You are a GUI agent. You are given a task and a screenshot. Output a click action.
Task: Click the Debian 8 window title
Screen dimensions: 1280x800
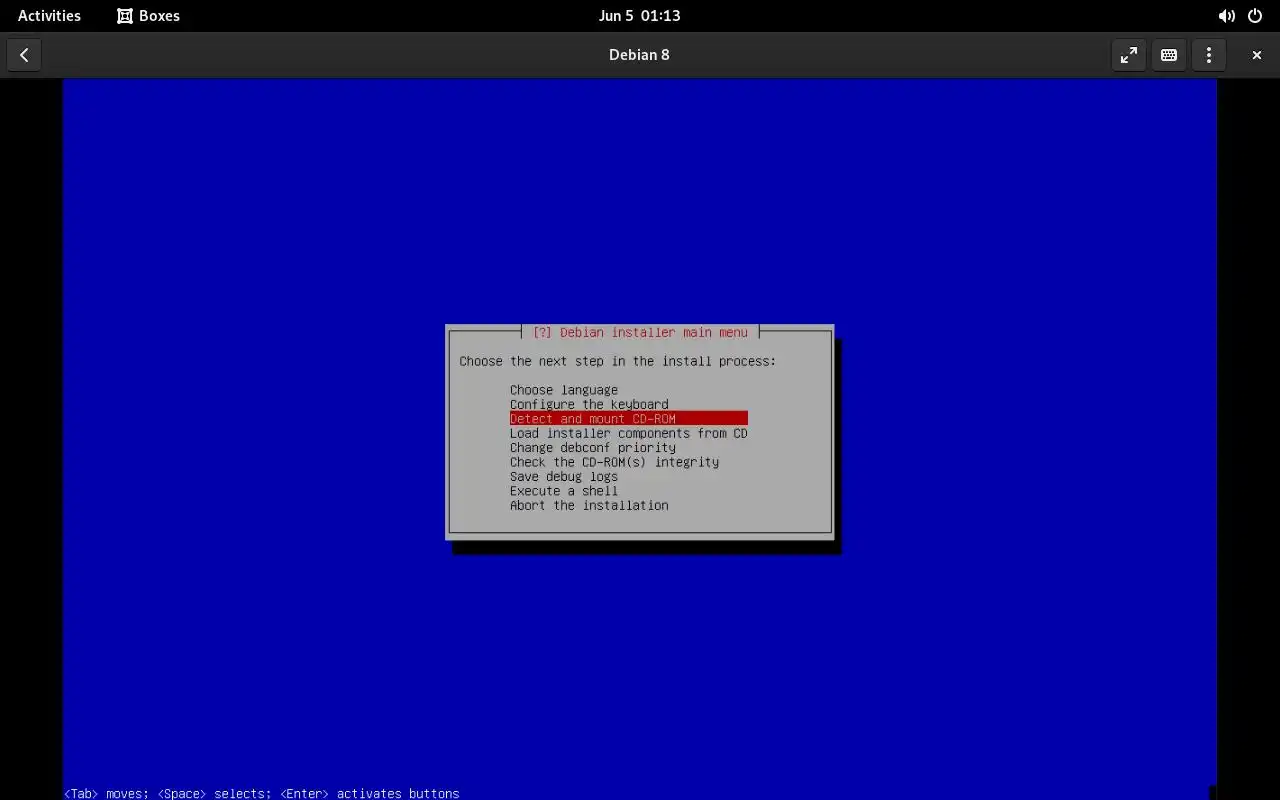(639, 55)
